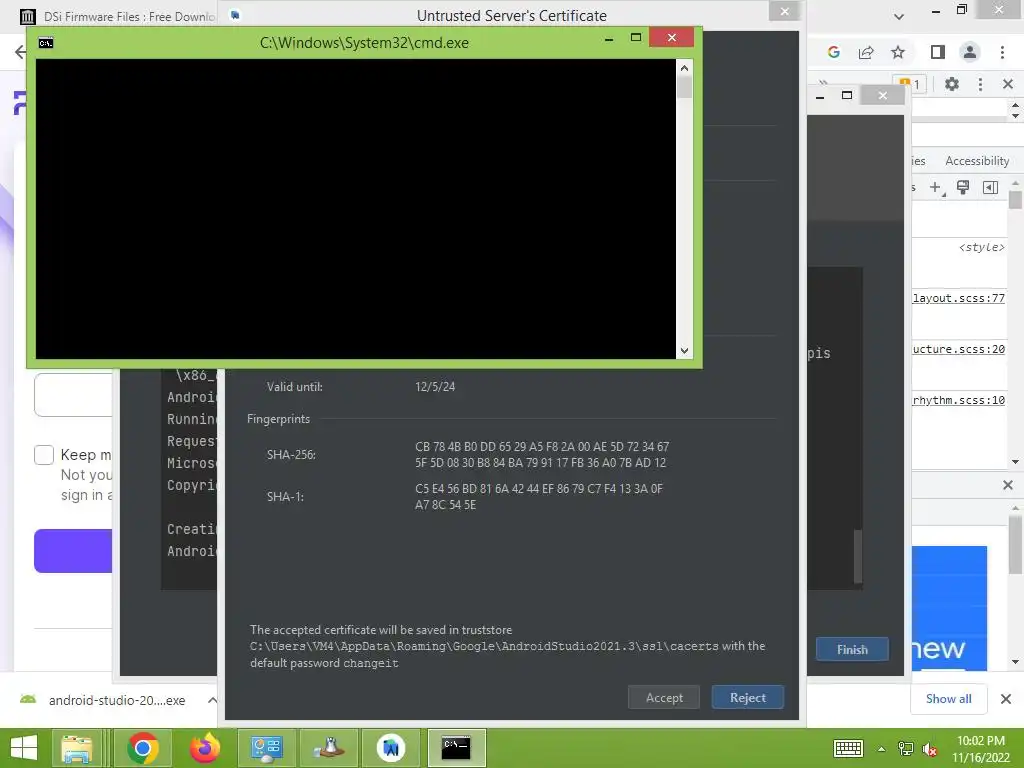The width and height of the screenshot is (1024, 768).
Task: Open the cmd.exe title bar system icon
Action: click(46, 43)
